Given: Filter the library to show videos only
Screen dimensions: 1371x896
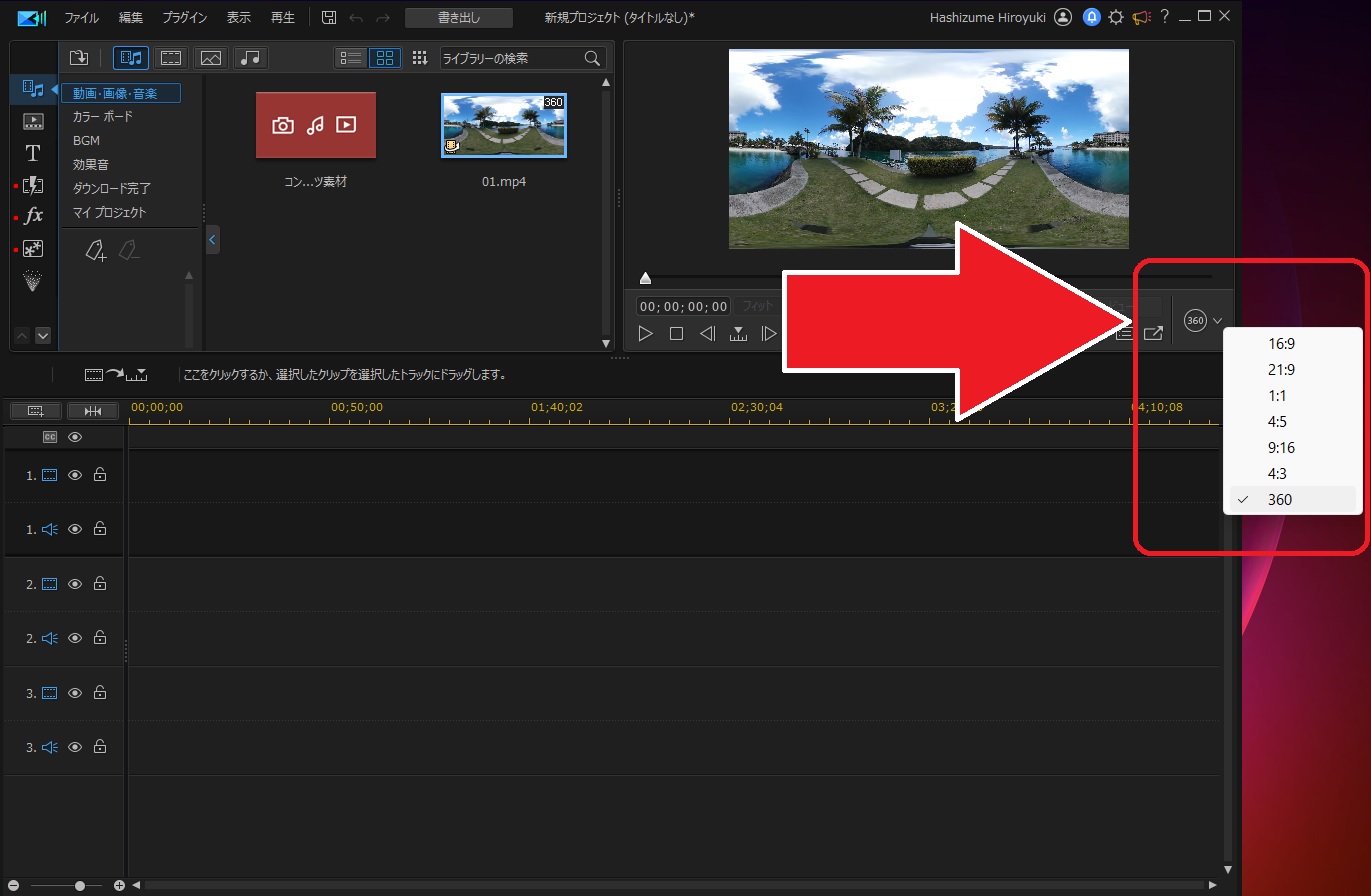Looking at the screenshot, I should pyautogui.click(x=171, y=58).
